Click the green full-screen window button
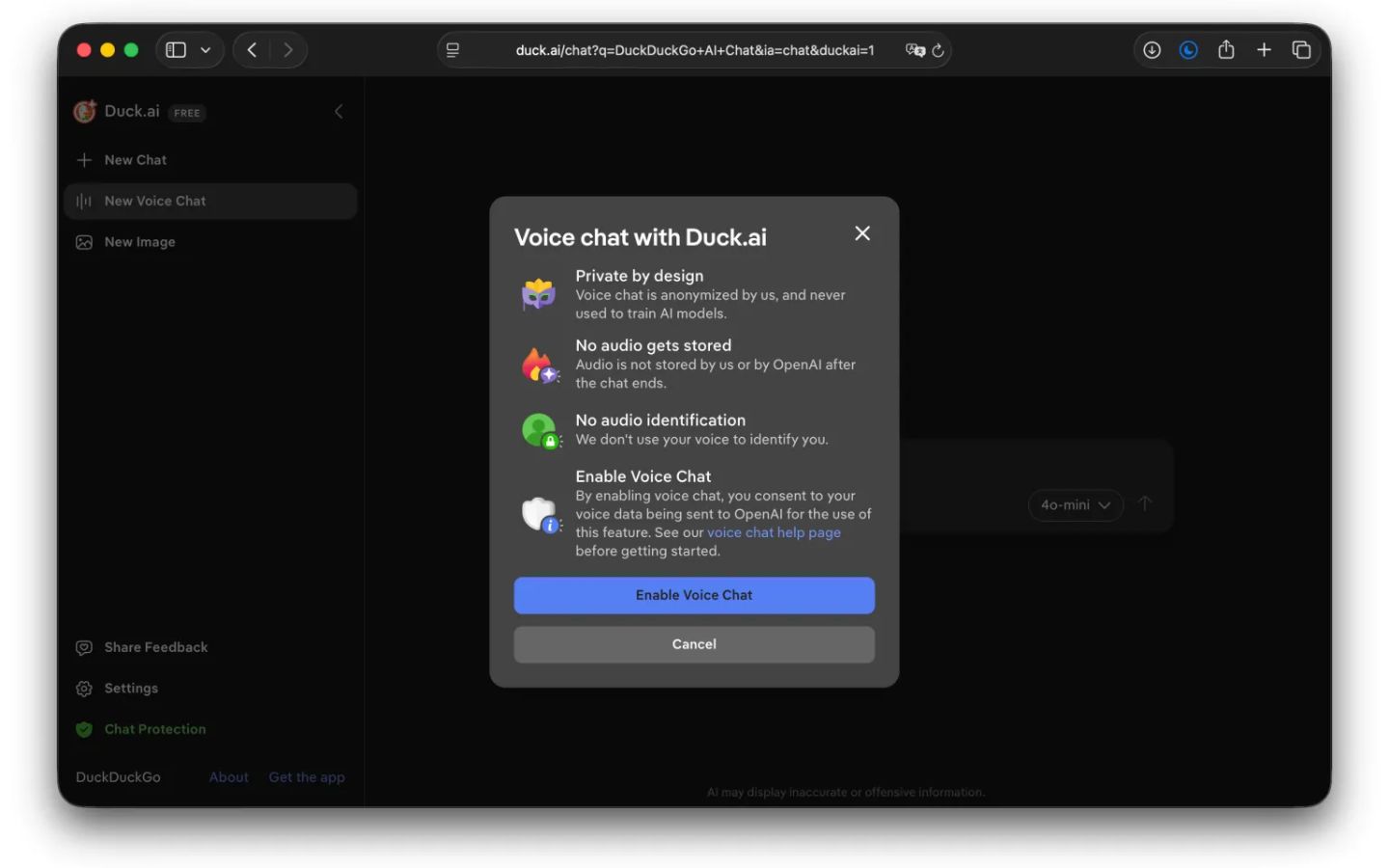This screenshot has height=868, width=1389. click(131, 50)
